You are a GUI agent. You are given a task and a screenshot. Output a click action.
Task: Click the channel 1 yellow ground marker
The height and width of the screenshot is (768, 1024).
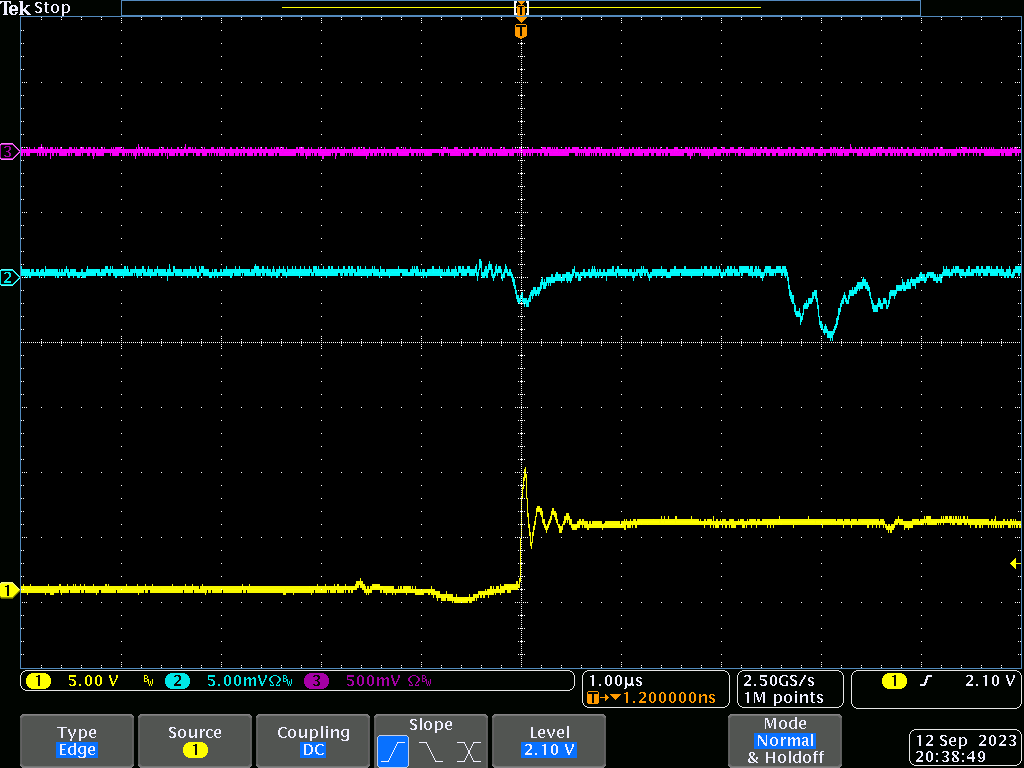pos(9,590)
